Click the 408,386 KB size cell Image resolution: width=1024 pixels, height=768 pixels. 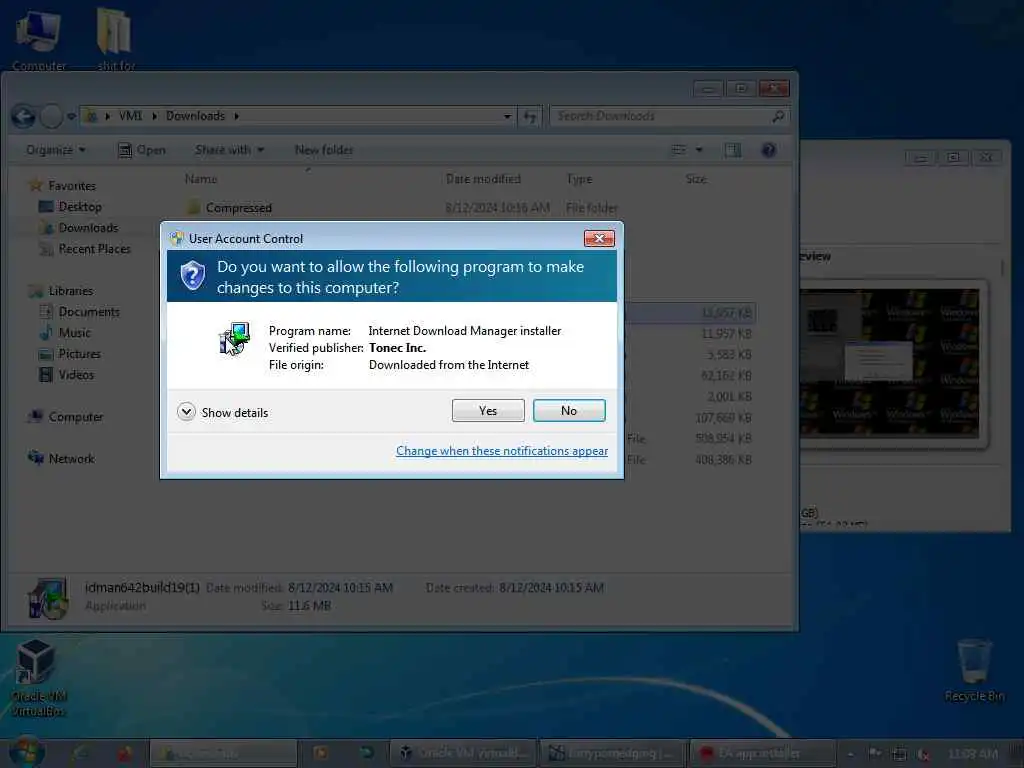[x=724, y=460]
